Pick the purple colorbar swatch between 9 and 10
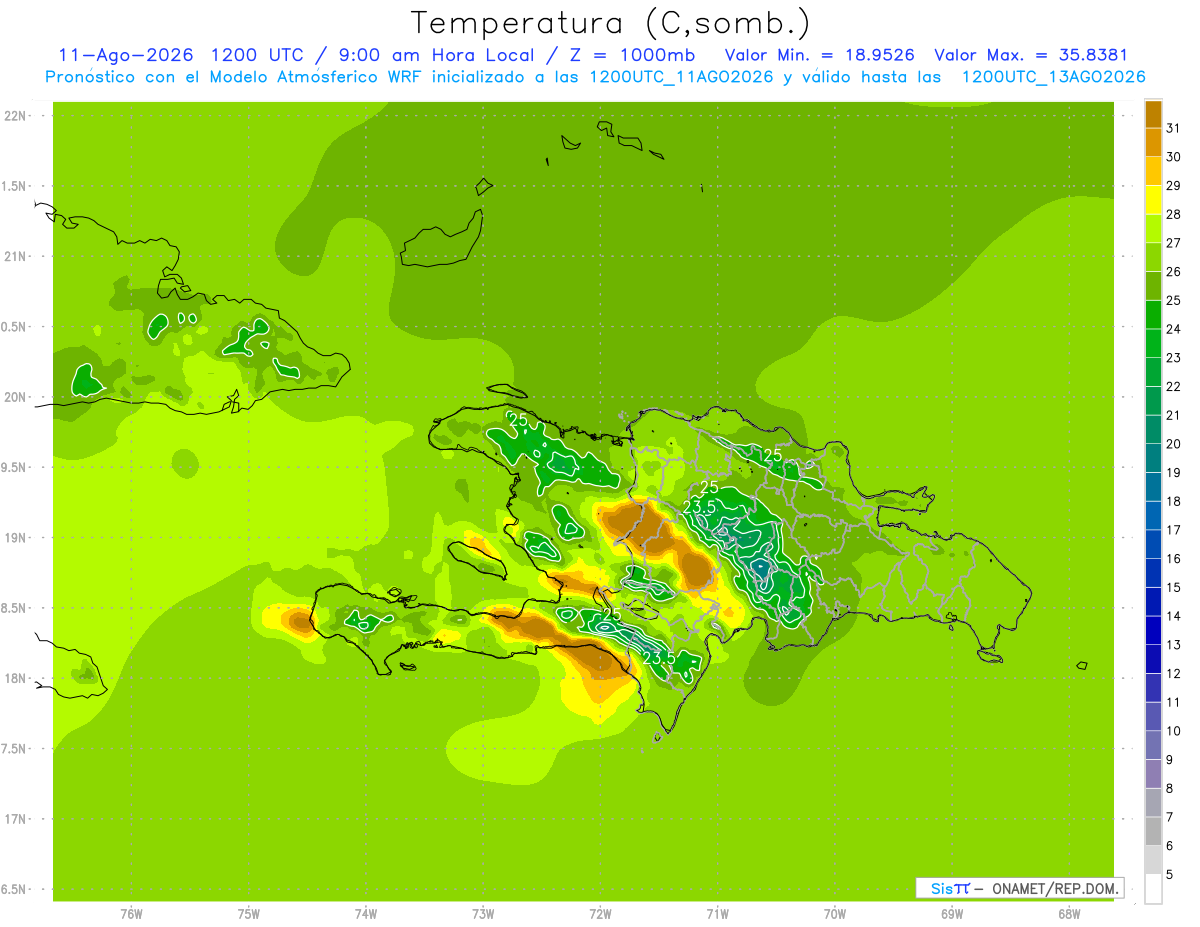The image size is (1200, 927). tap(1153, 745)
